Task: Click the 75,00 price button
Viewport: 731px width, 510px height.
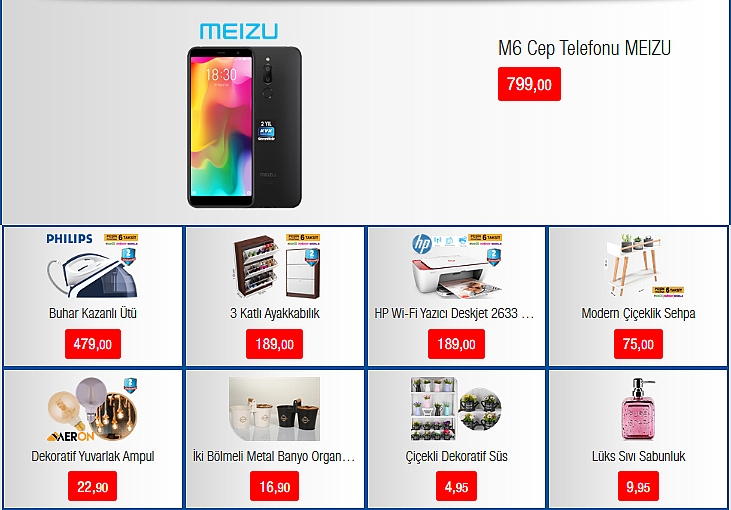Action: (638, 344)
